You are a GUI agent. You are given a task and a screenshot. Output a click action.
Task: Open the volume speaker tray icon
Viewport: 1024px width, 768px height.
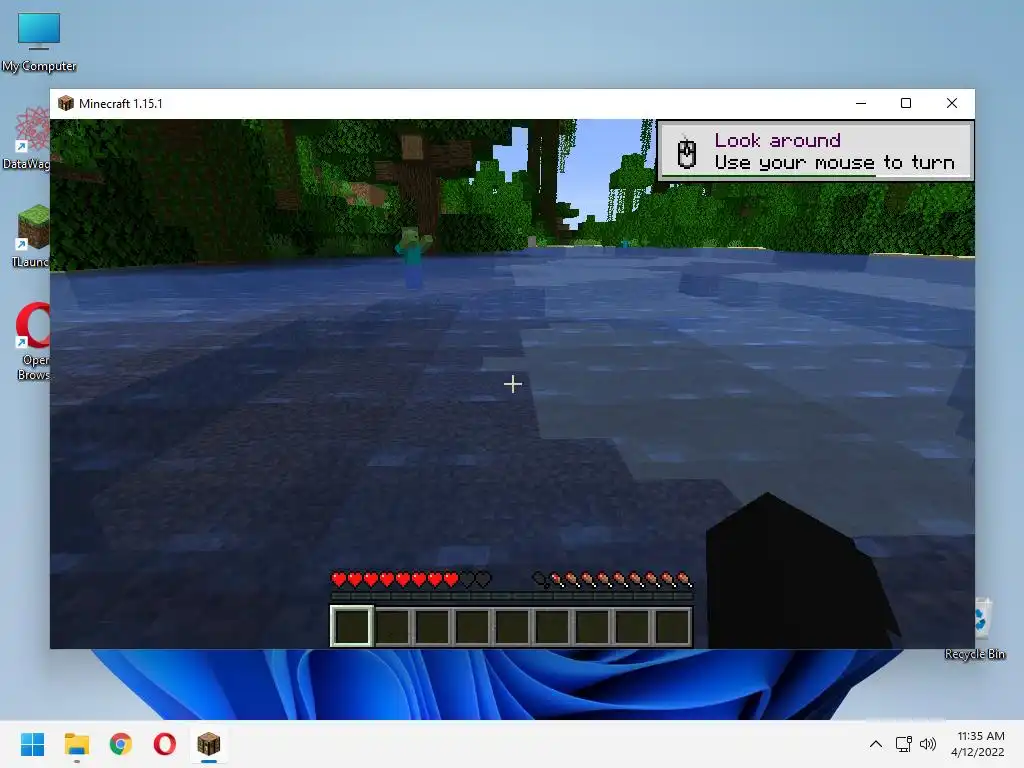(927, 744)
